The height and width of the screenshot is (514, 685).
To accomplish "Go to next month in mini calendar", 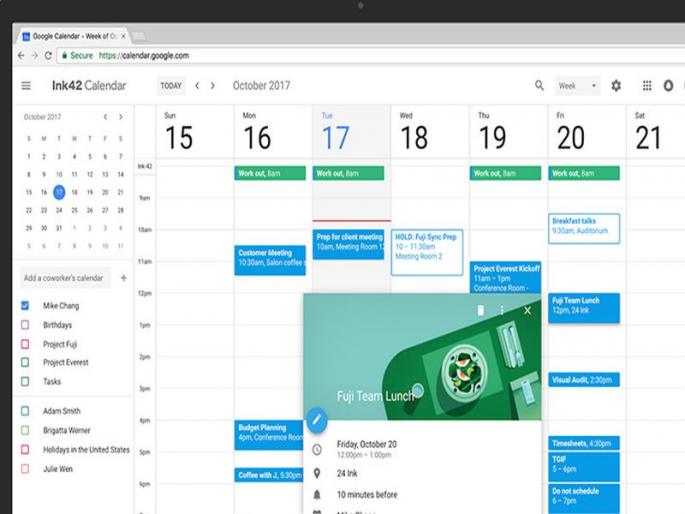I will point(121,117).
